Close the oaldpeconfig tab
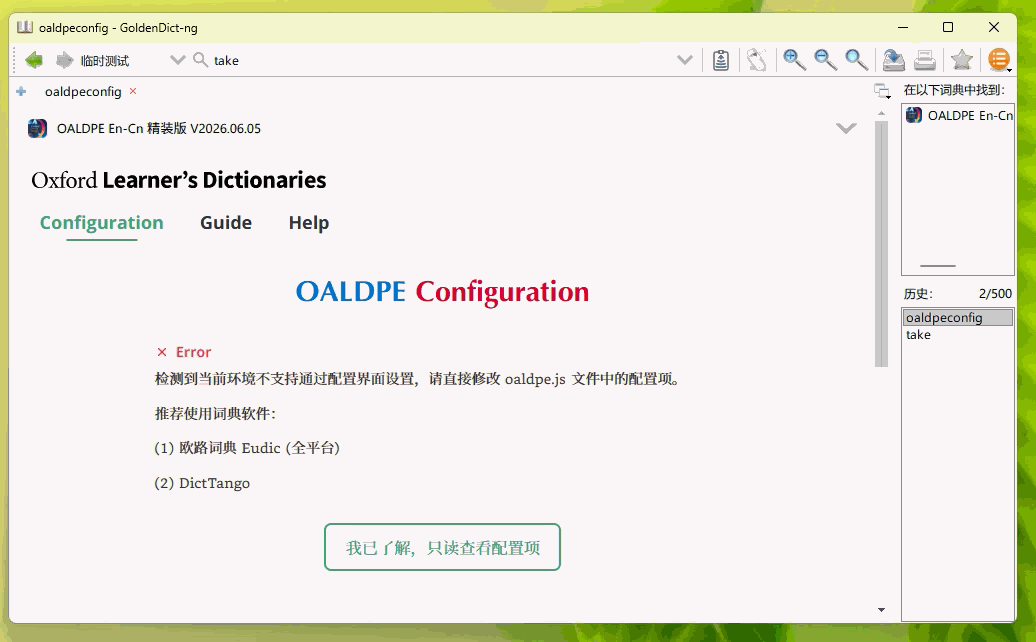This screenshot has height=642, width=1036. pyautogui.click(x=133, y=91)
